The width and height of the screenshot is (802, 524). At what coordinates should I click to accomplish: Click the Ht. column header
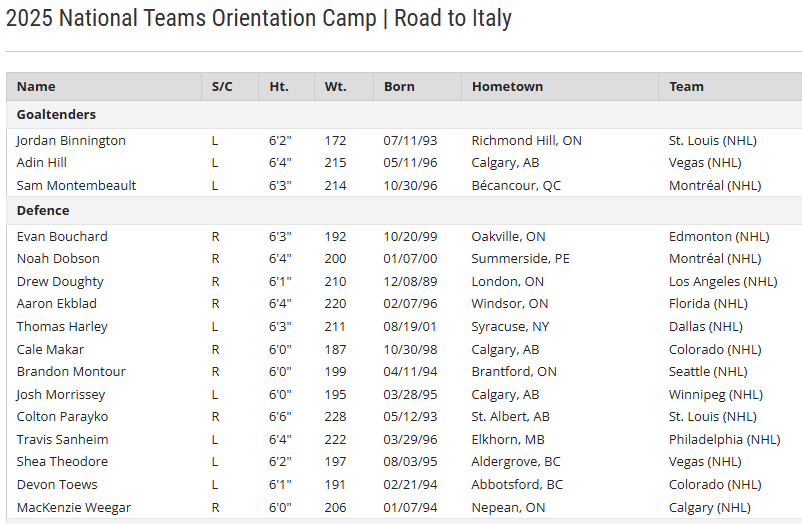point(279,87)
